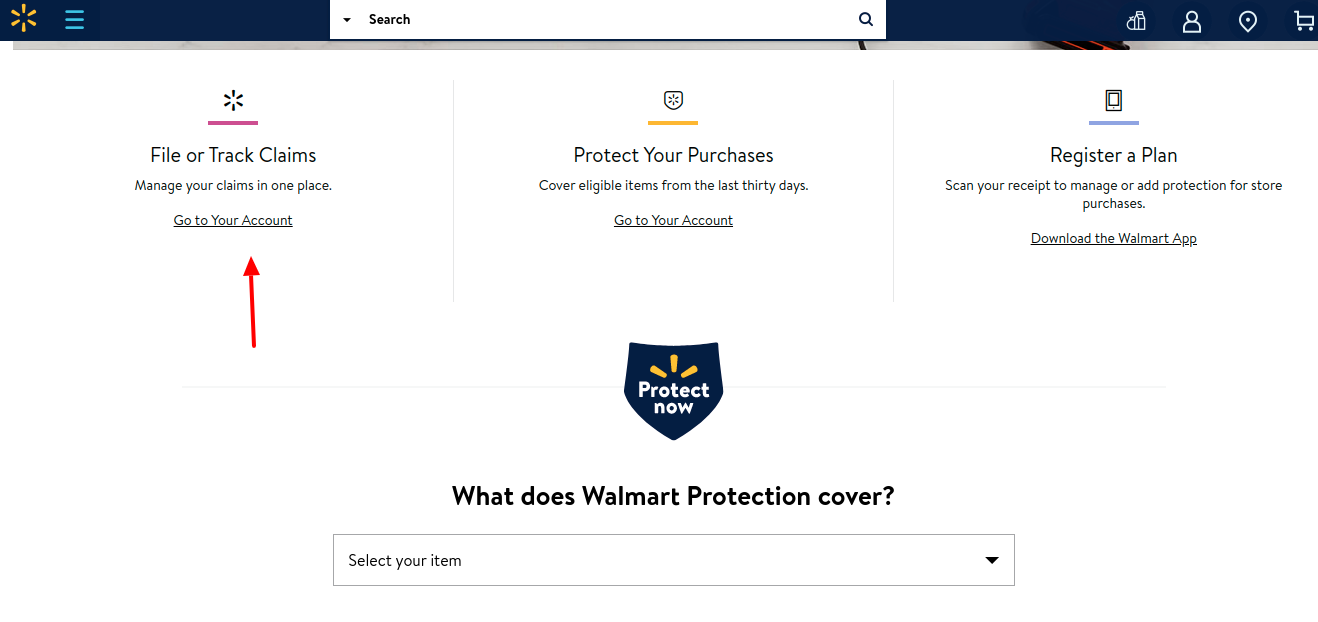
Task: Click the search magnifier icon
Action: [x=866, y=19]
